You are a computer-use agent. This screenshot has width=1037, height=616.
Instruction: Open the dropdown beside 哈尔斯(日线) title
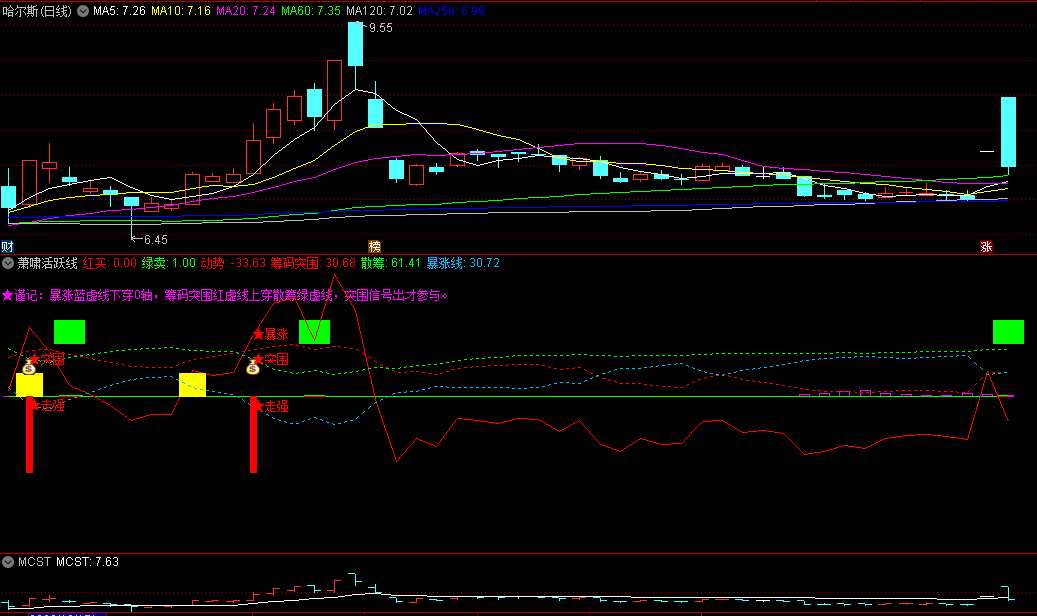[x=83, y=11]
